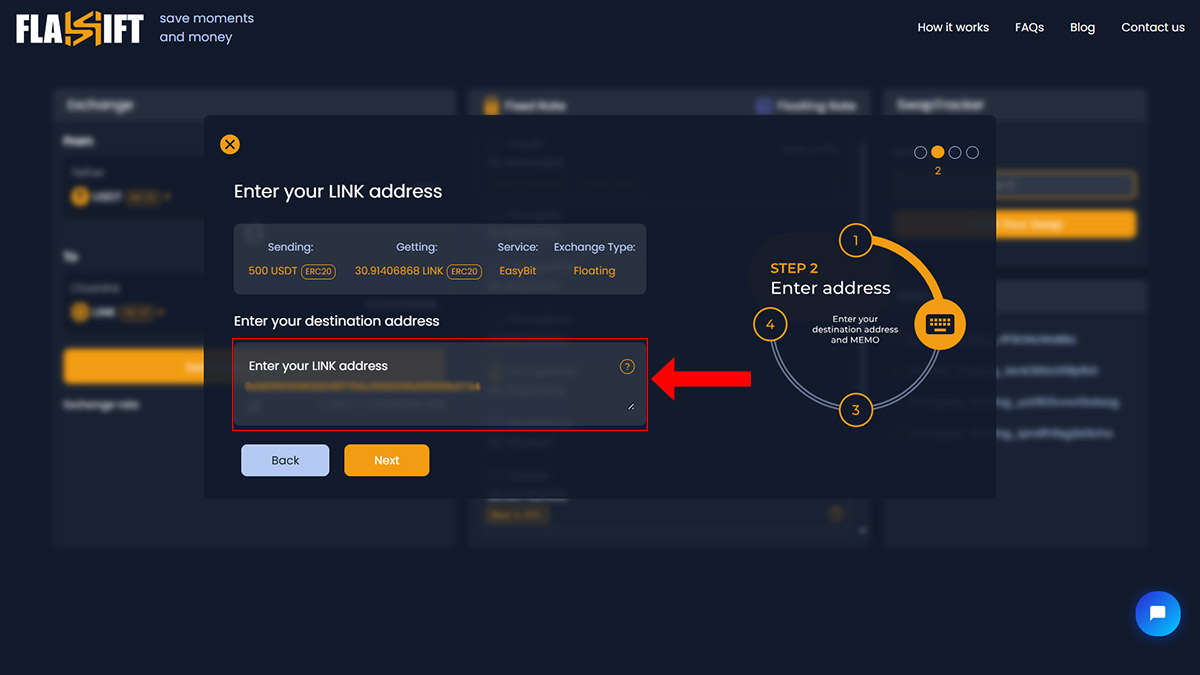Click the 30.91406868 LINK getting amount

coord(399,271)
